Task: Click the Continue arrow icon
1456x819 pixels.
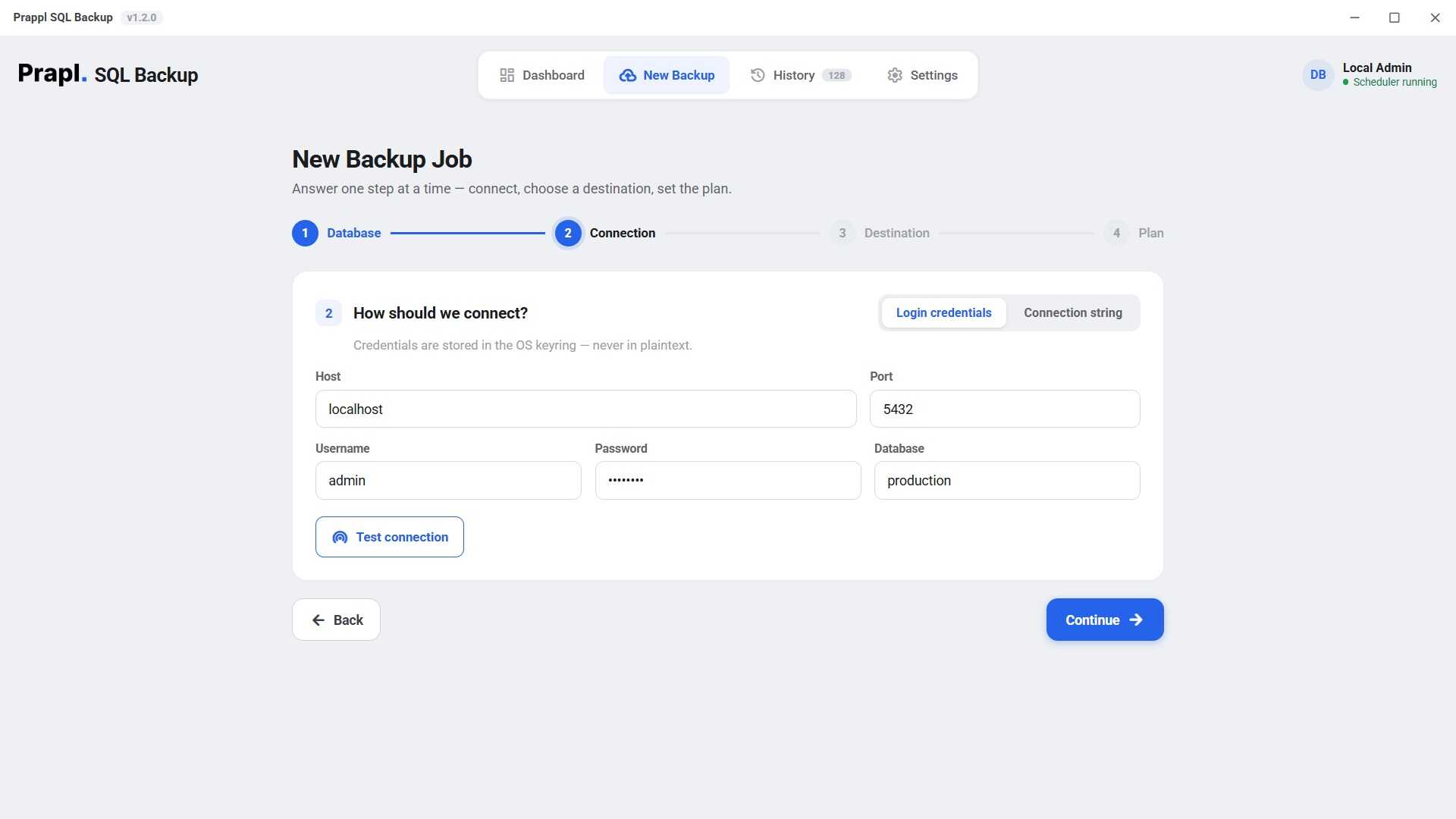Action: [x=1136, y=620]
